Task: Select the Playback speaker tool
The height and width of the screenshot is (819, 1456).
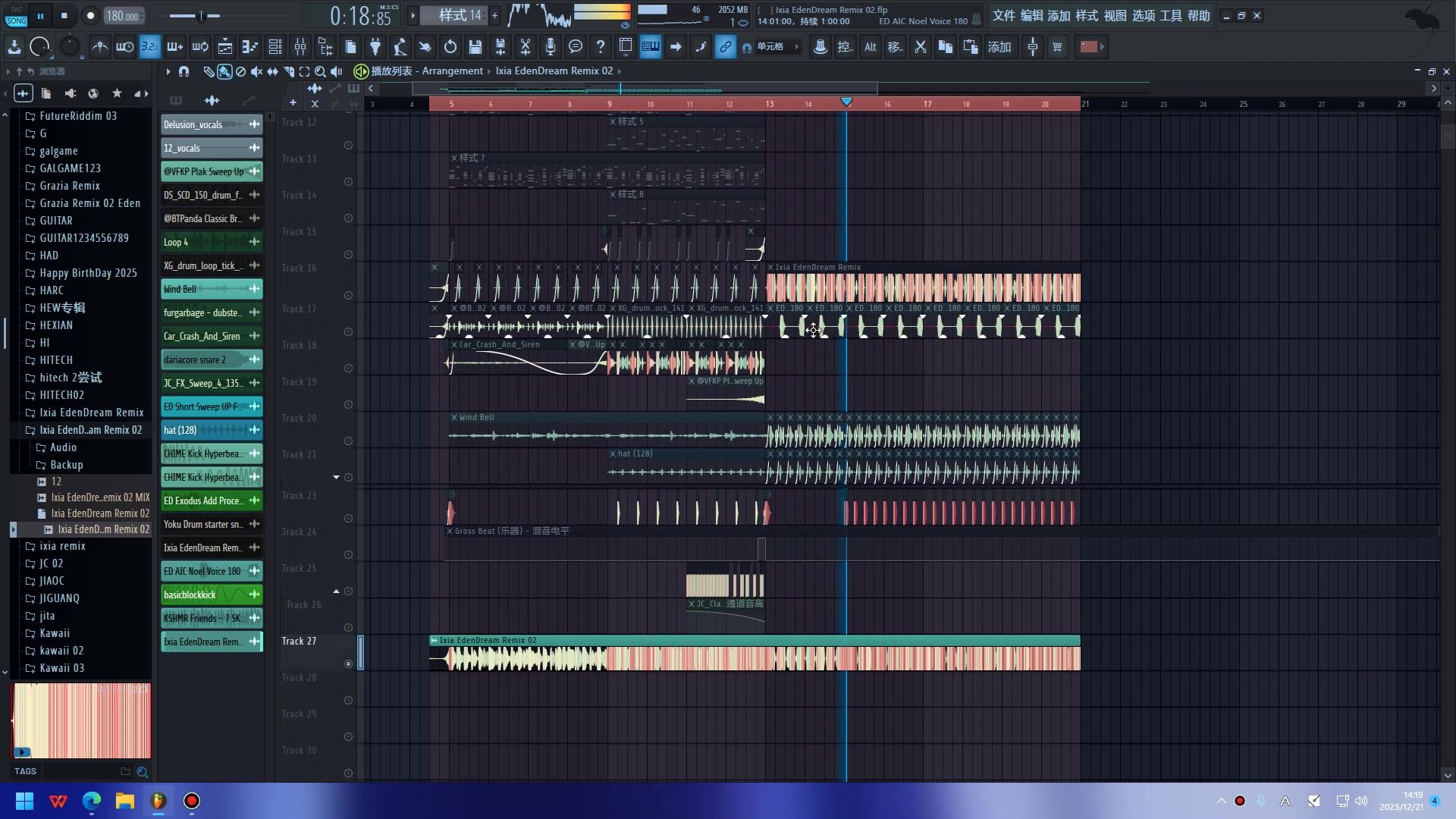Action: tap(336, 71)
